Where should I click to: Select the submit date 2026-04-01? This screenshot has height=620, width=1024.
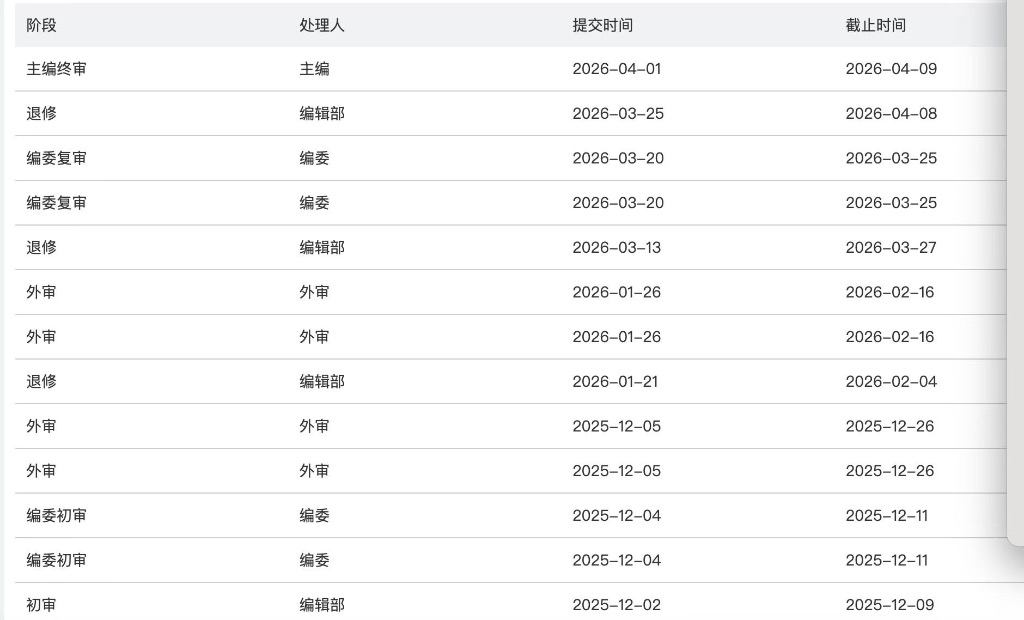click(616, 69)
